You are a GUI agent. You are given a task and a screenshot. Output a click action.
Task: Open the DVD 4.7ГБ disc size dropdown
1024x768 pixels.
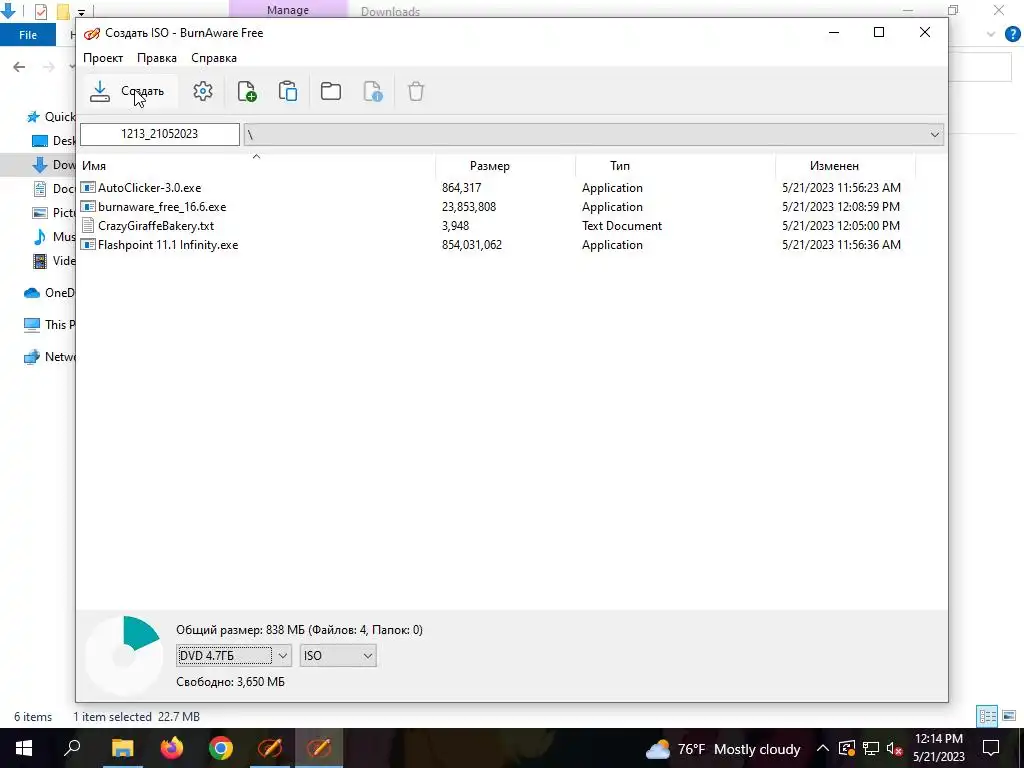(233, 656)
